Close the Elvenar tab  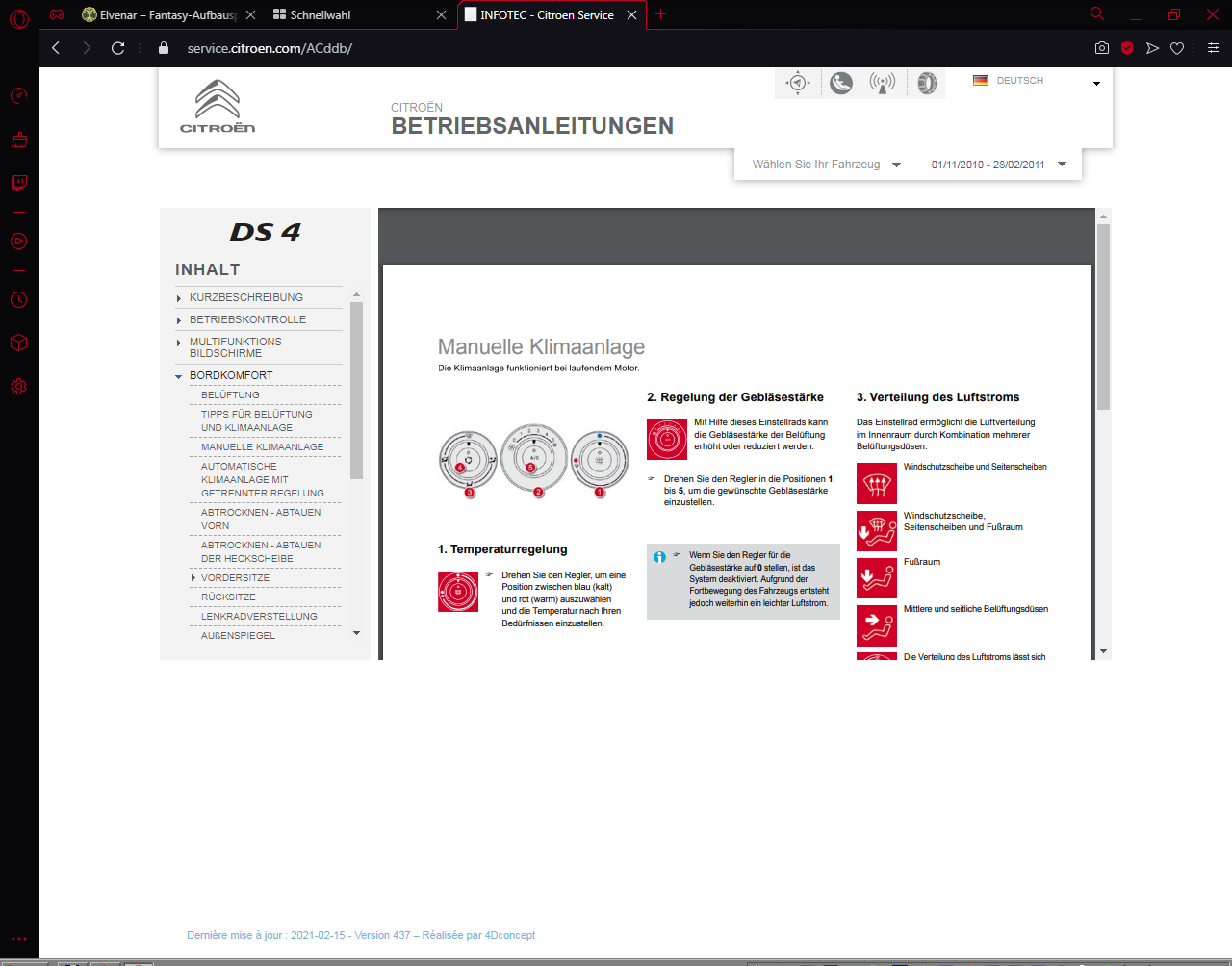[250, 15]
